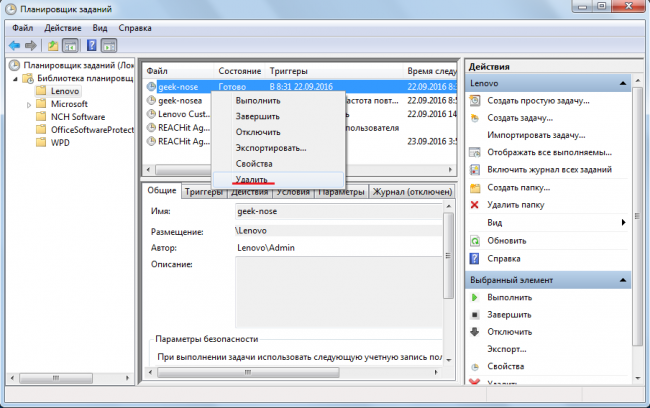Open the Вид submenu arrow in Actions

[624, 222]
